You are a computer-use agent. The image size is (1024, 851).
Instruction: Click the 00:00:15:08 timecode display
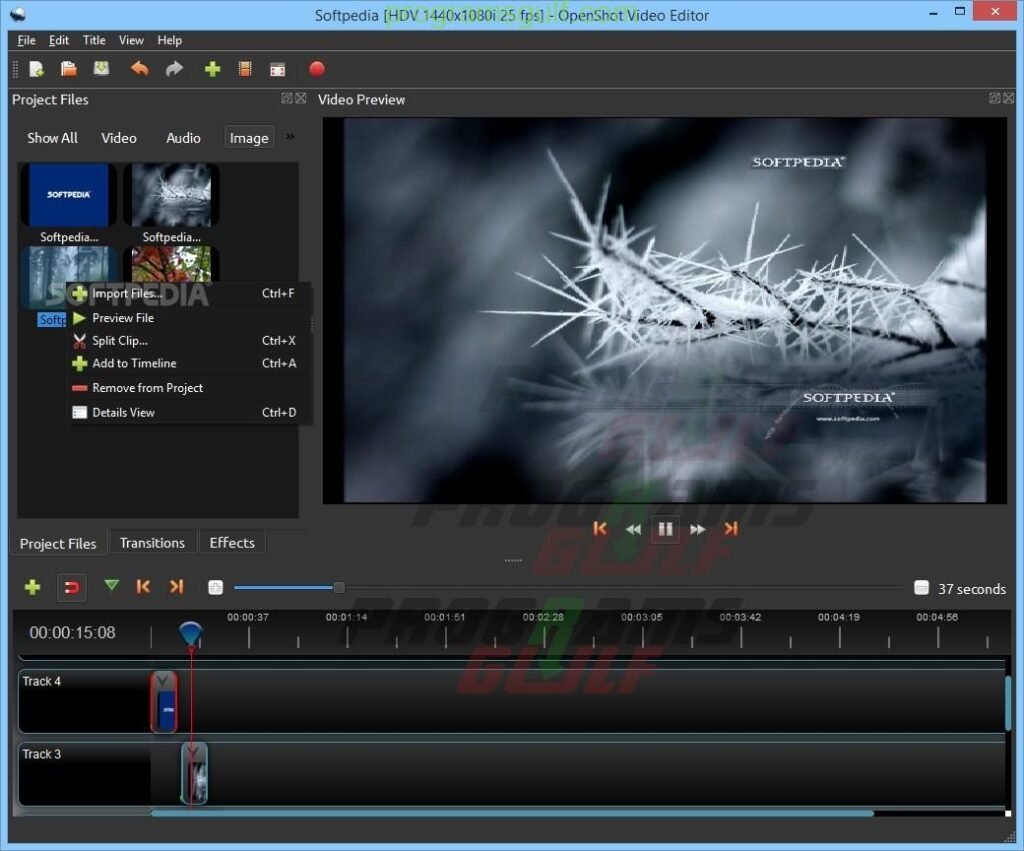click(72, 632)
